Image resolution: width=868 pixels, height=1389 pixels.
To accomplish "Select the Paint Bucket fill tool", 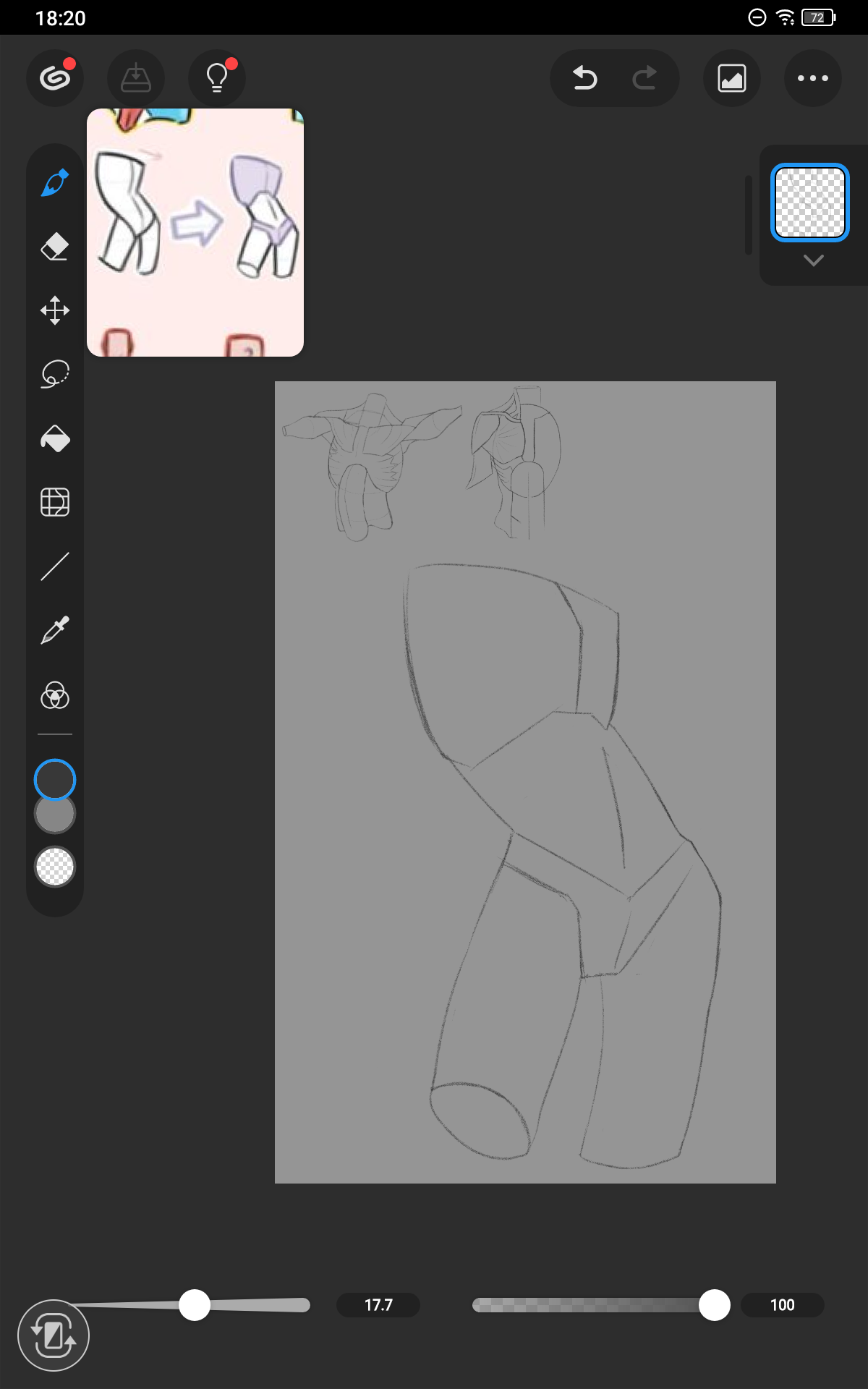I will coord(55,438).
